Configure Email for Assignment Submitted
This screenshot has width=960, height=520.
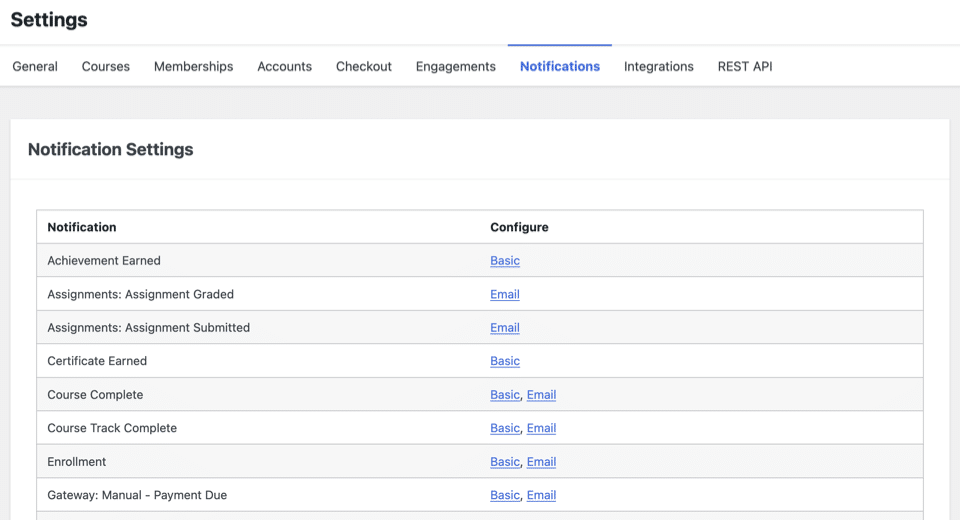pos(505,328)
